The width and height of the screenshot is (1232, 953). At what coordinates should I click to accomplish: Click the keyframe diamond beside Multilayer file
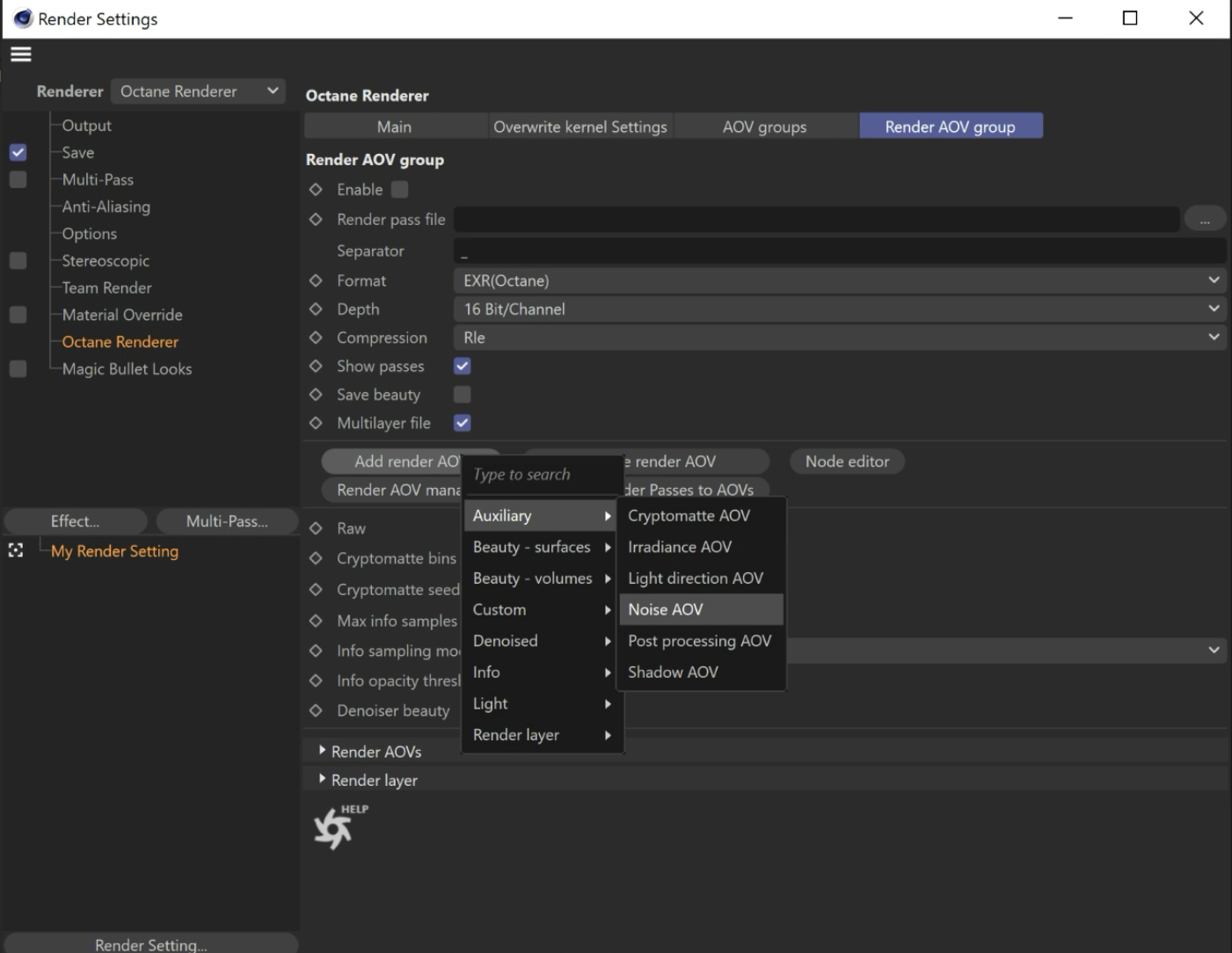[x=316, y=423]
